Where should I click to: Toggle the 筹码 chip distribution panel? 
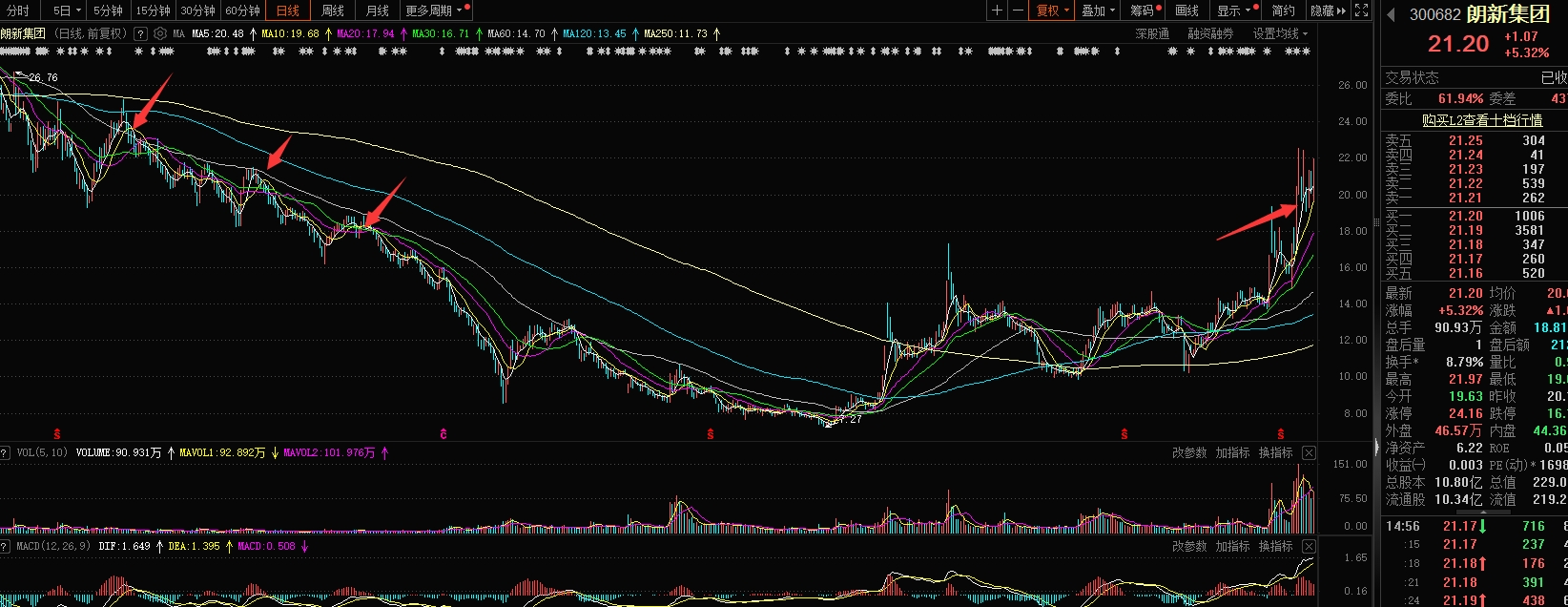1145,10
